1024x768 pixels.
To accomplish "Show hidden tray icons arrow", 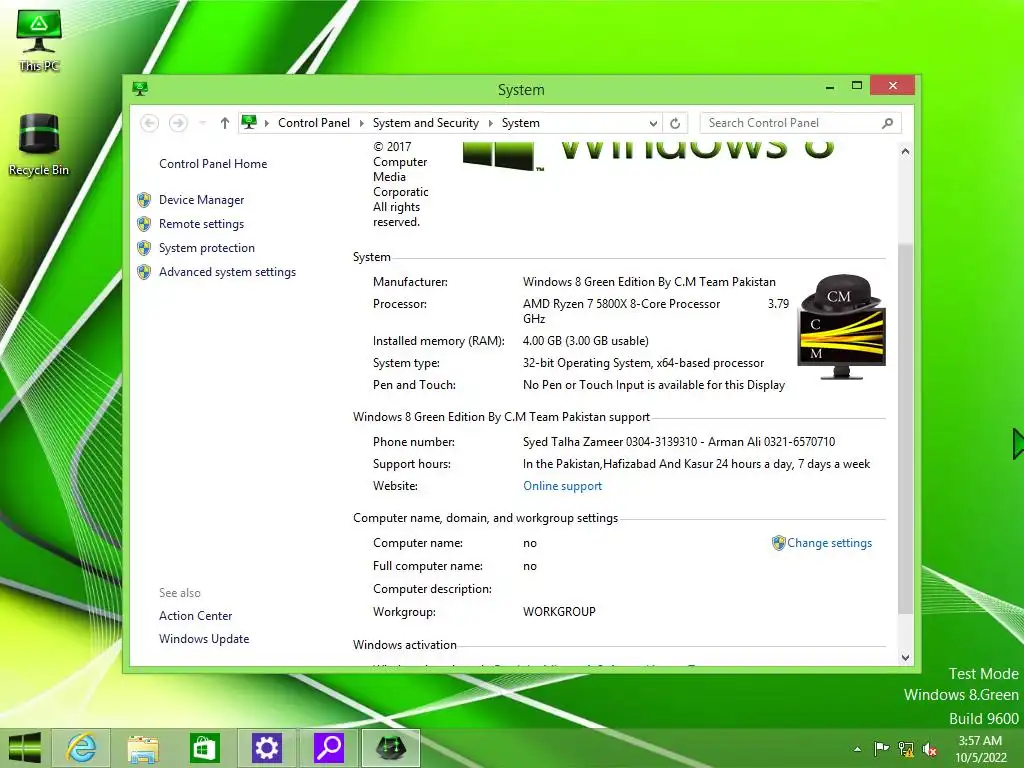I will click(x=857, y=749).
